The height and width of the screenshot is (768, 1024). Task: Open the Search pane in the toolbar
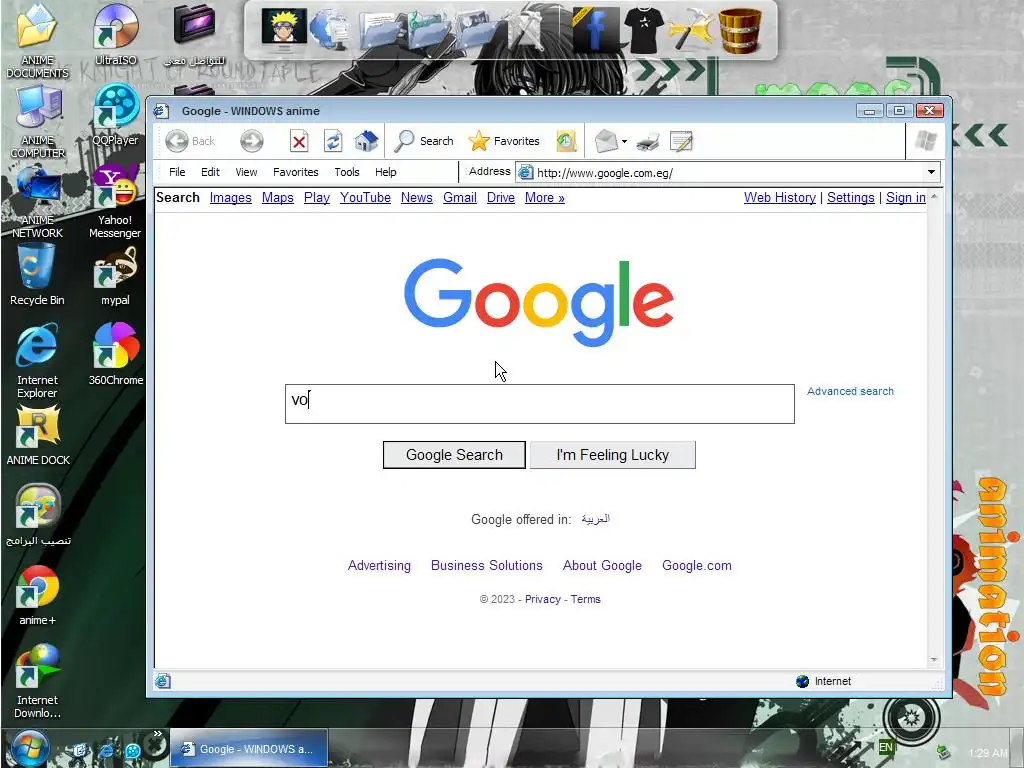424,141
